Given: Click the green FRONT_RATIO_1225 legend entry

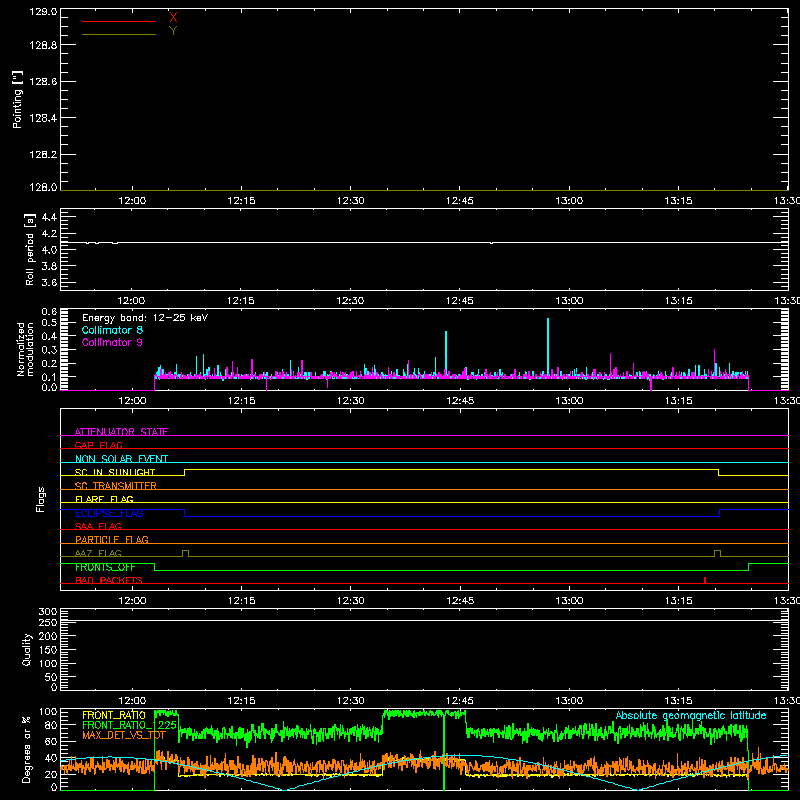Looking at the screenshot, I should 130,725.
